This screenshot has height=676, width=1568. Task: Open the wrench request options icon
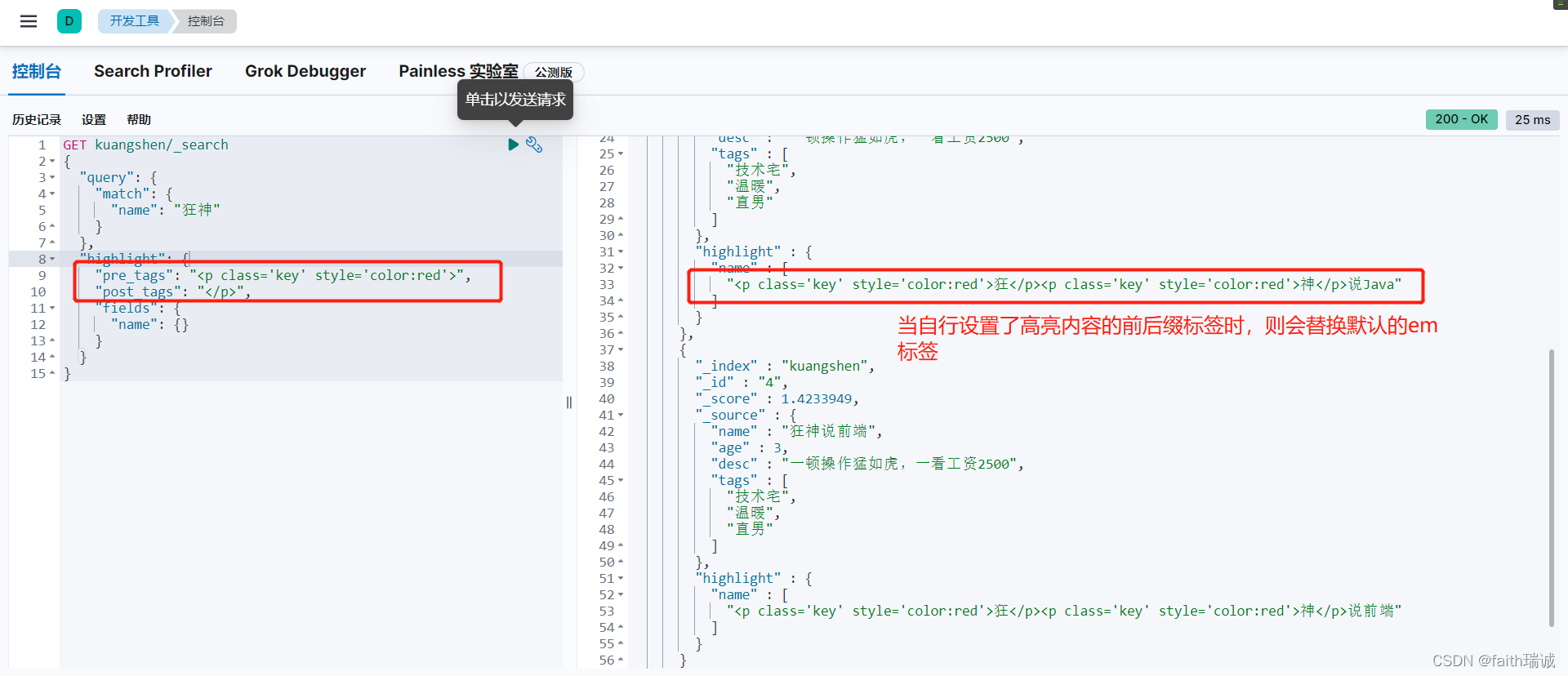pyautogui.click(x=534, y=145)
